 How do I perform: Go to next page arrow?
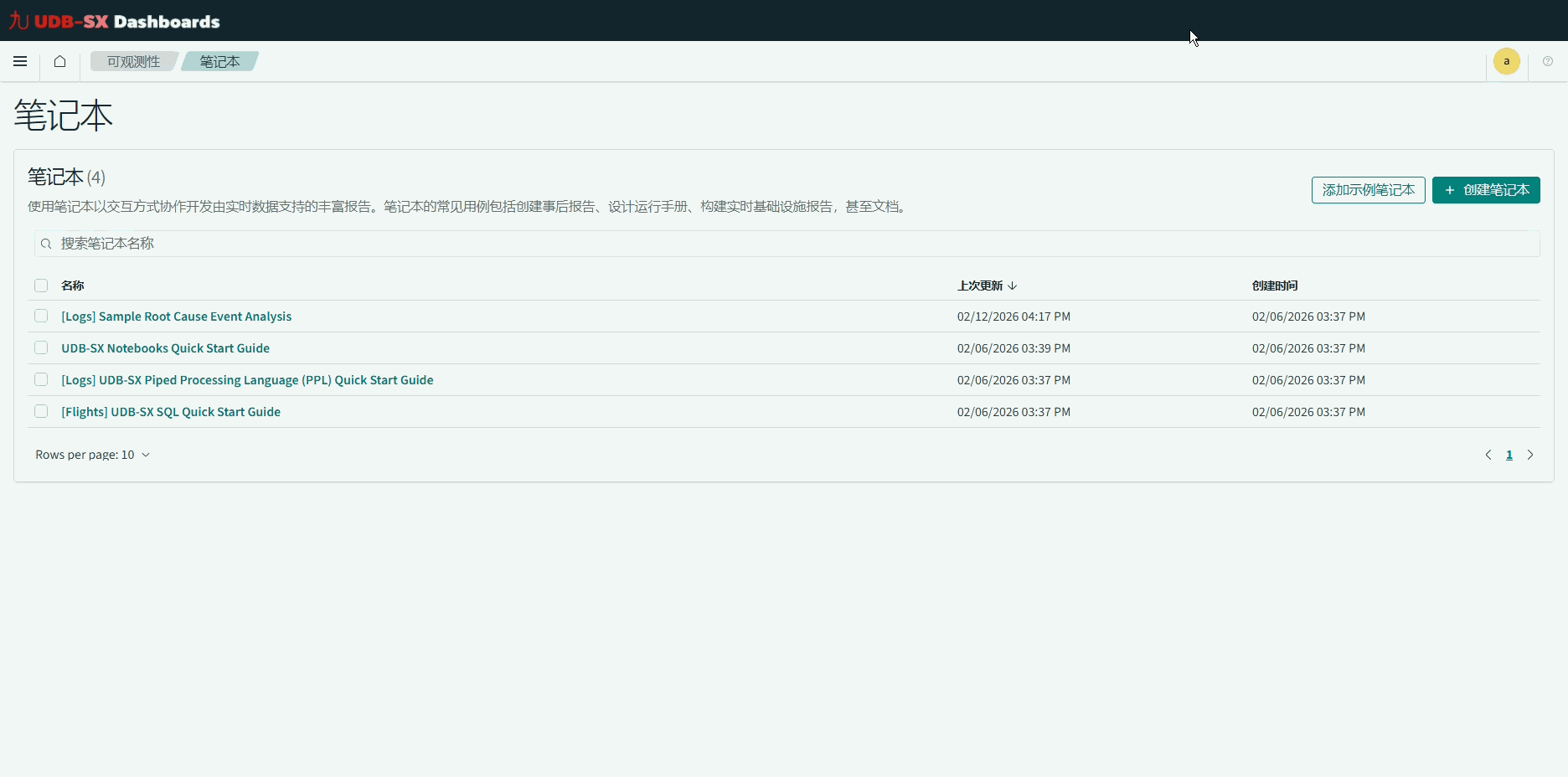[x=1529, y=455]
